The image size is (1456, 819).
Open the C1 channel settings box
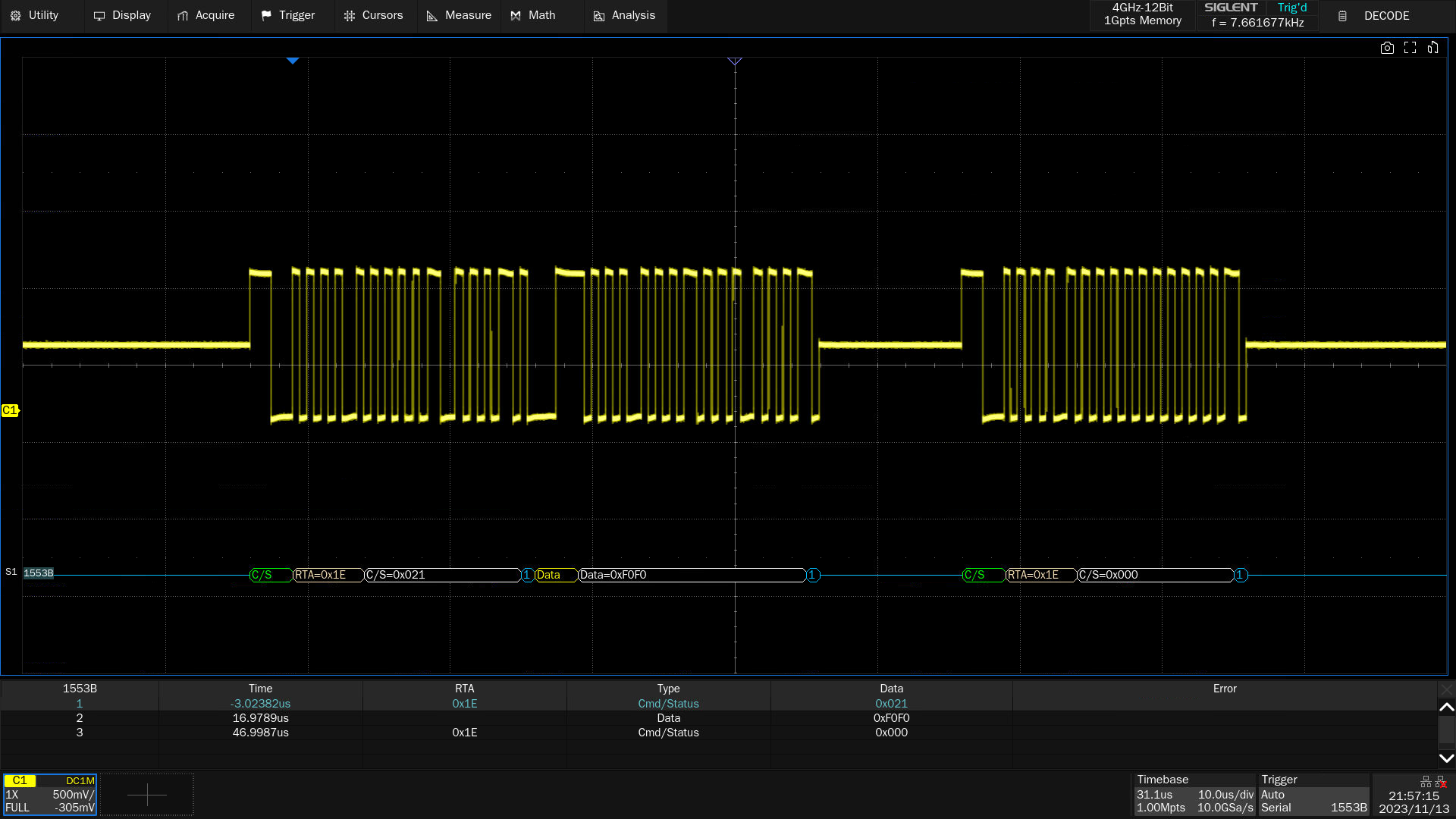pyautogui.click(x=50, y=795)
